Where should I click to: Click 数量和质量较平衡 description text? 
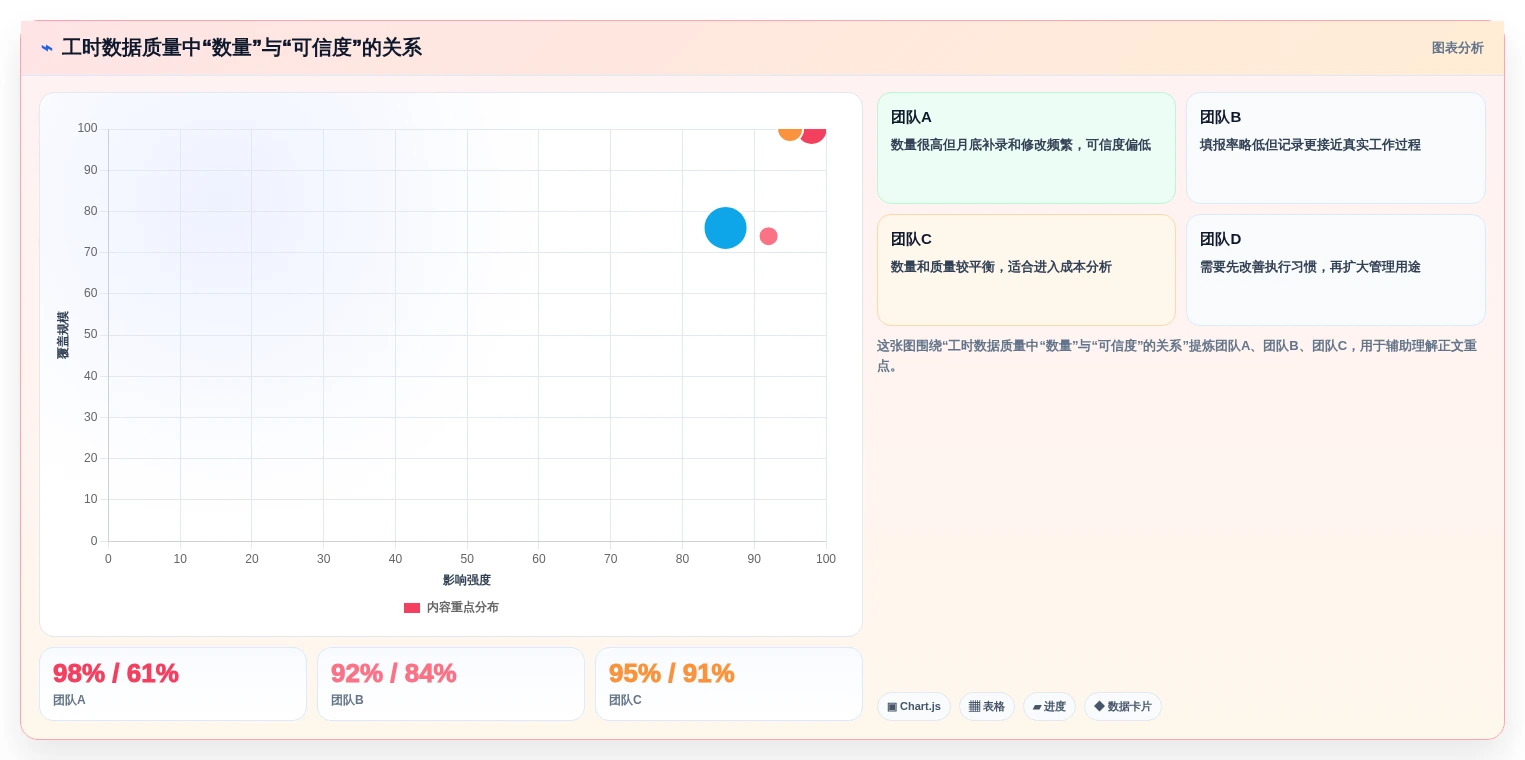(1001, 267)
